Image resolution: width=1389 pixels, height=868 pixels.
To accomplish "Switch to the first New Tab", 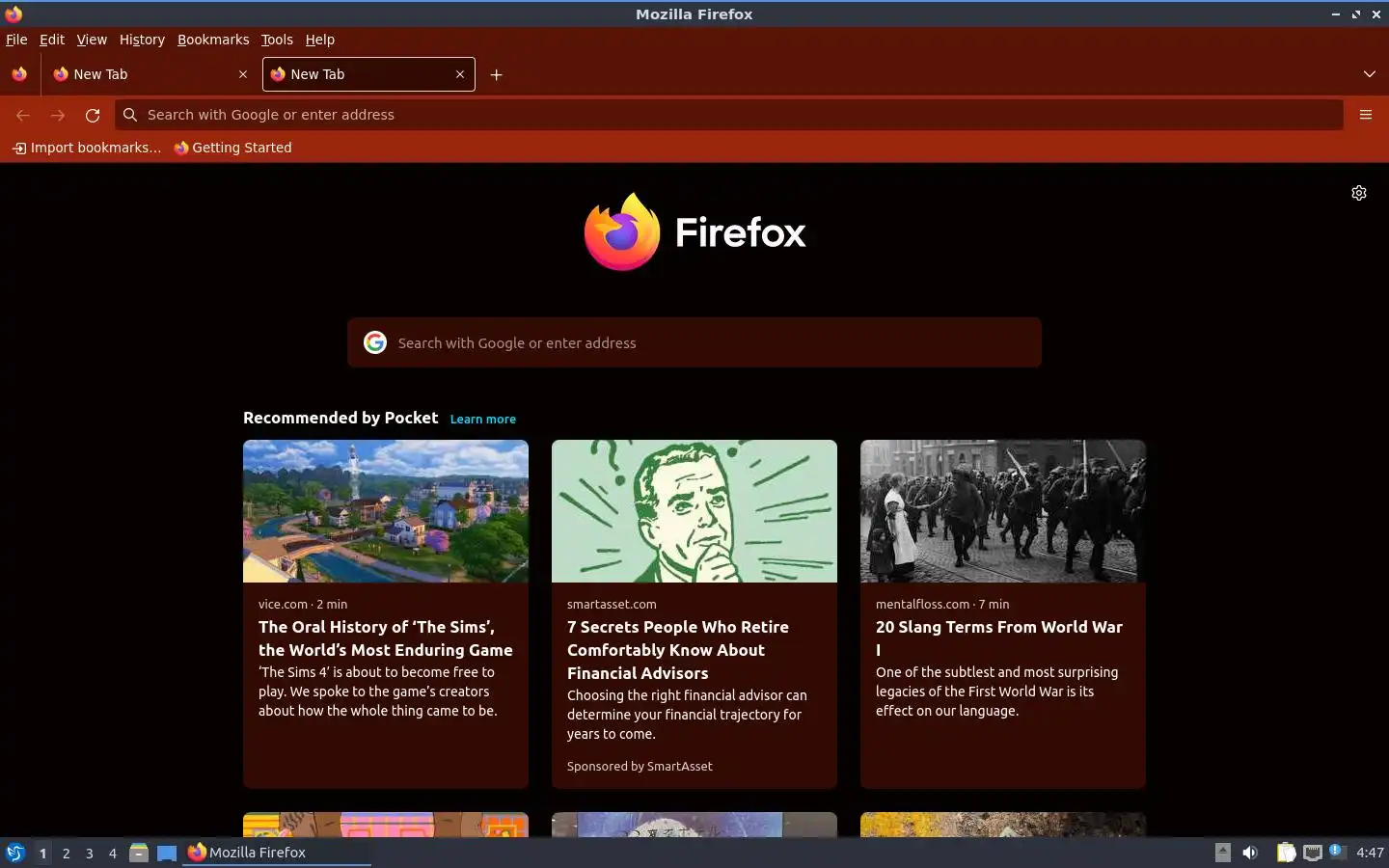I will click(x=150, y=74).
